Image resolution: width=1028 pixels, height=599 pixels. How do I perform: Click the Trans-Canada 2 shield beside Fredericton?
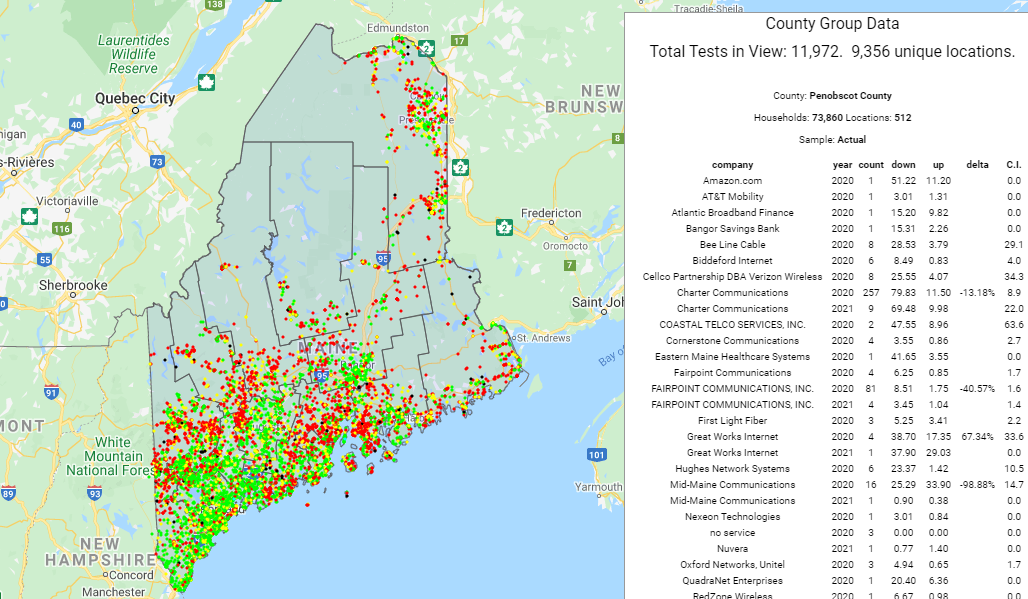coord(504,227)
